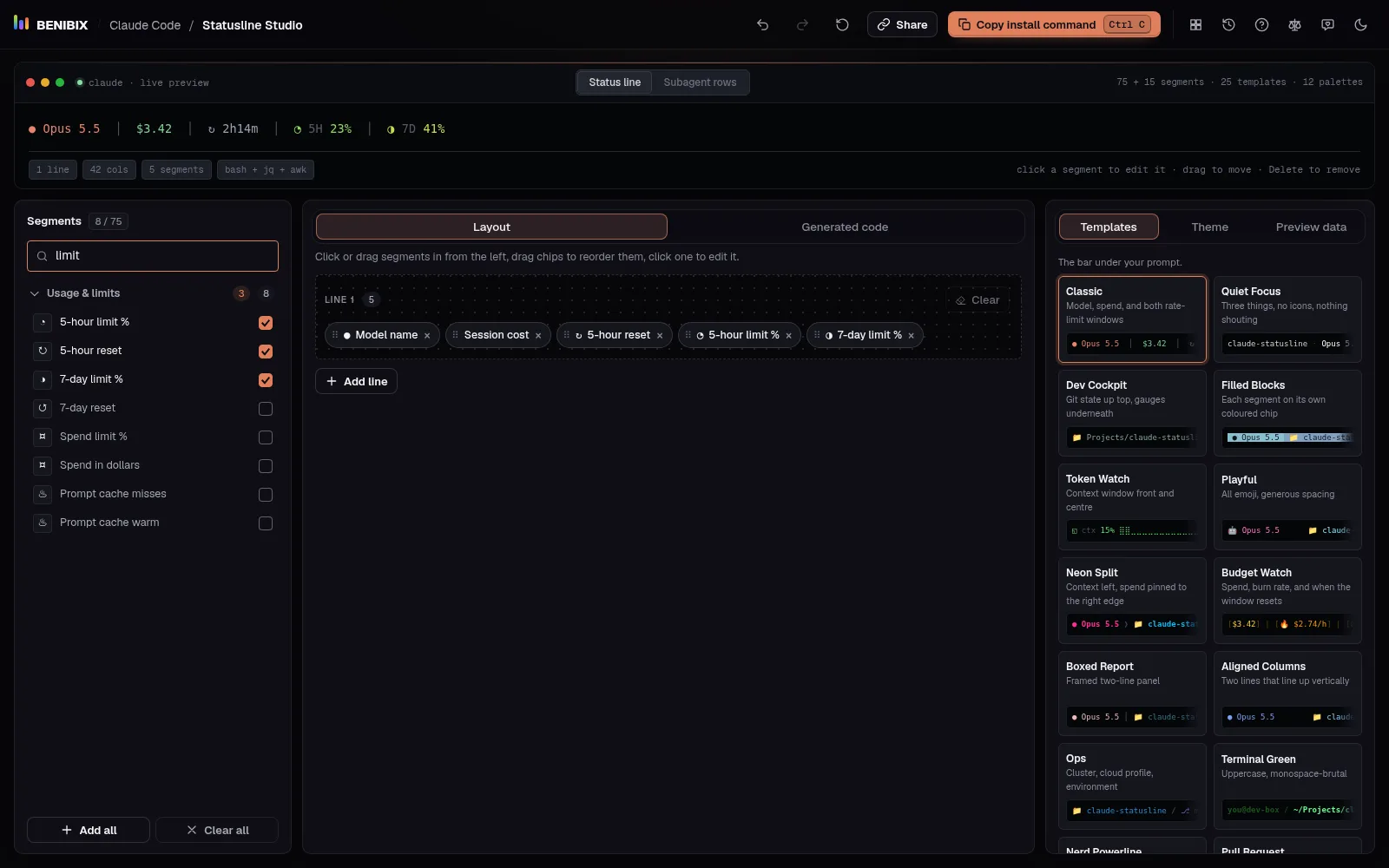Switch to the Generated code tab
The height and width of the screenshot is (868, 1389).
point(845,227)
